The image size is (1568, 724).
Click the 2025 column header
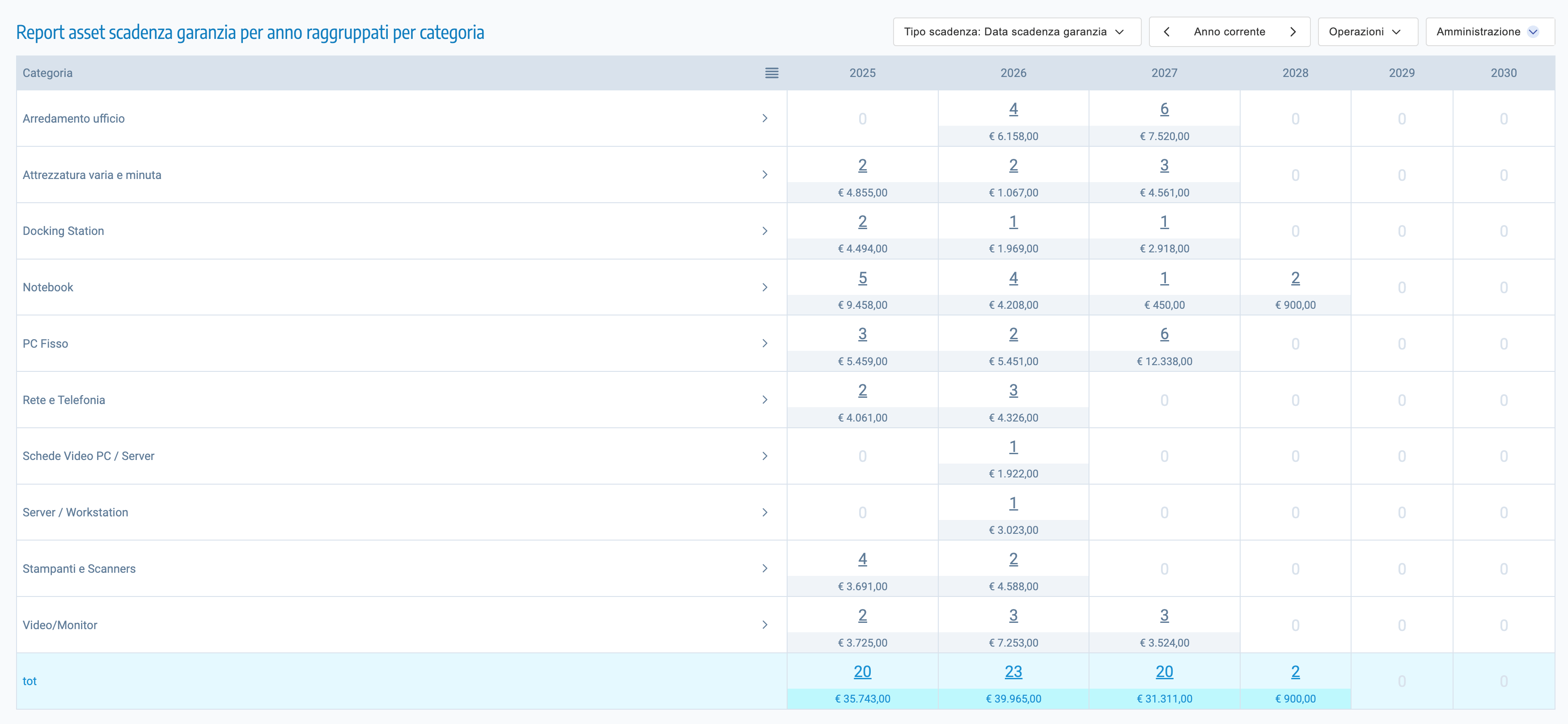tap(862, 73)
